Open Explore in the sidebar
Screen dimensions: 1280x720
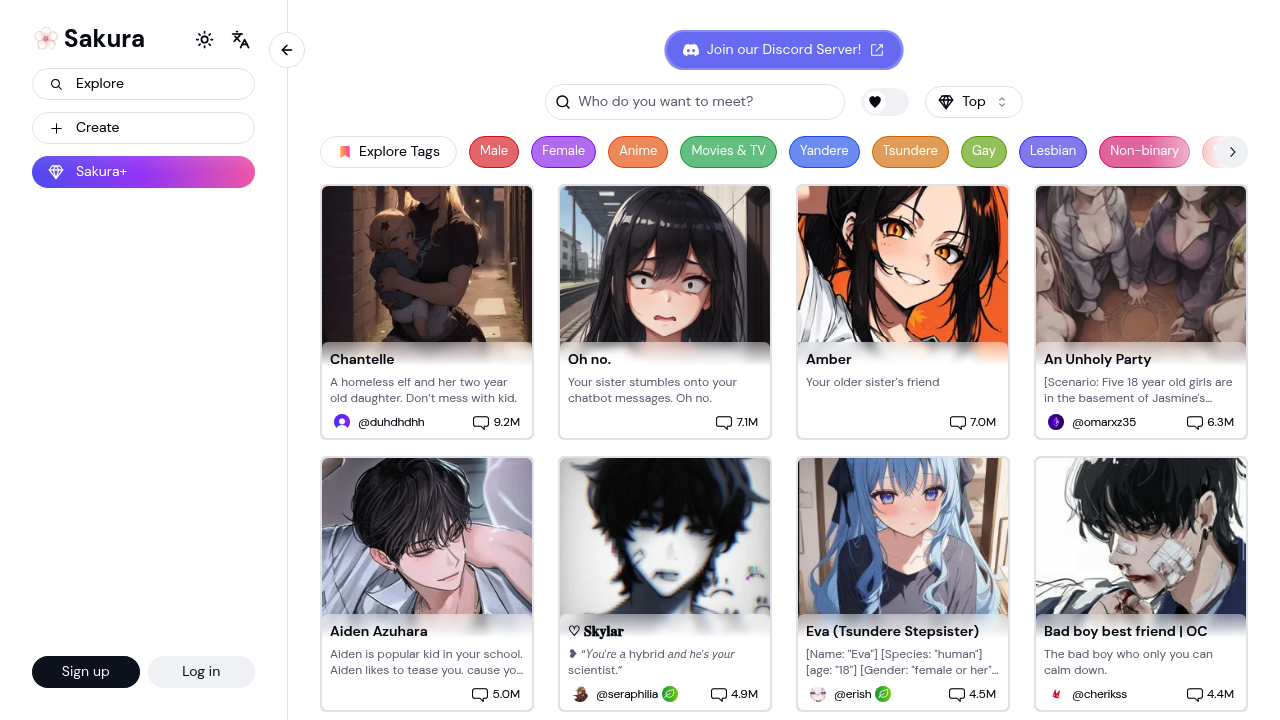pos(143,84)
